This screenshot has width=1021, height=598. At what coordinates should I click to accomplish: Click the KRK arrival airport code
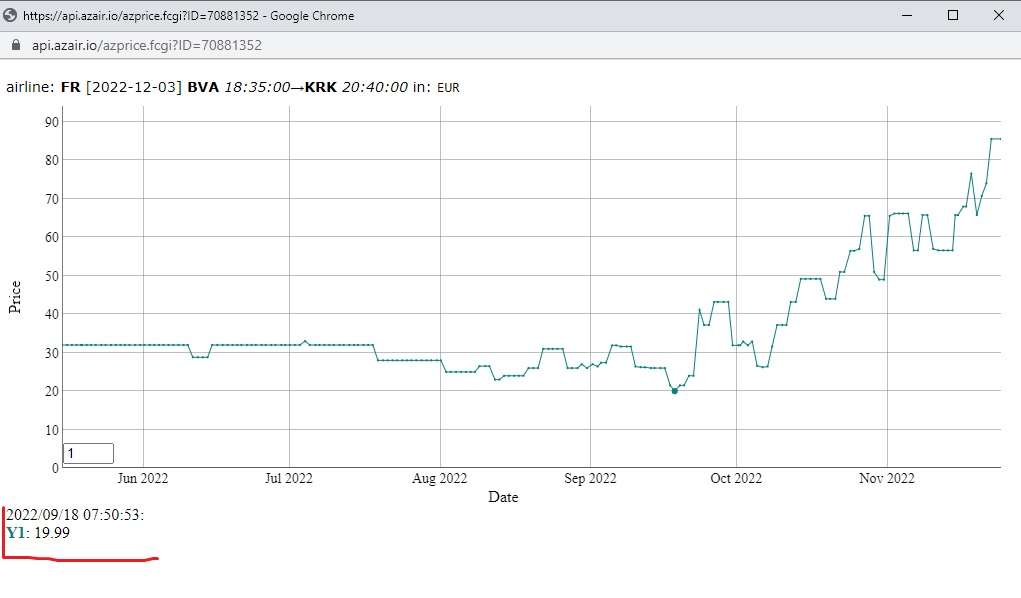pos(321,87)
